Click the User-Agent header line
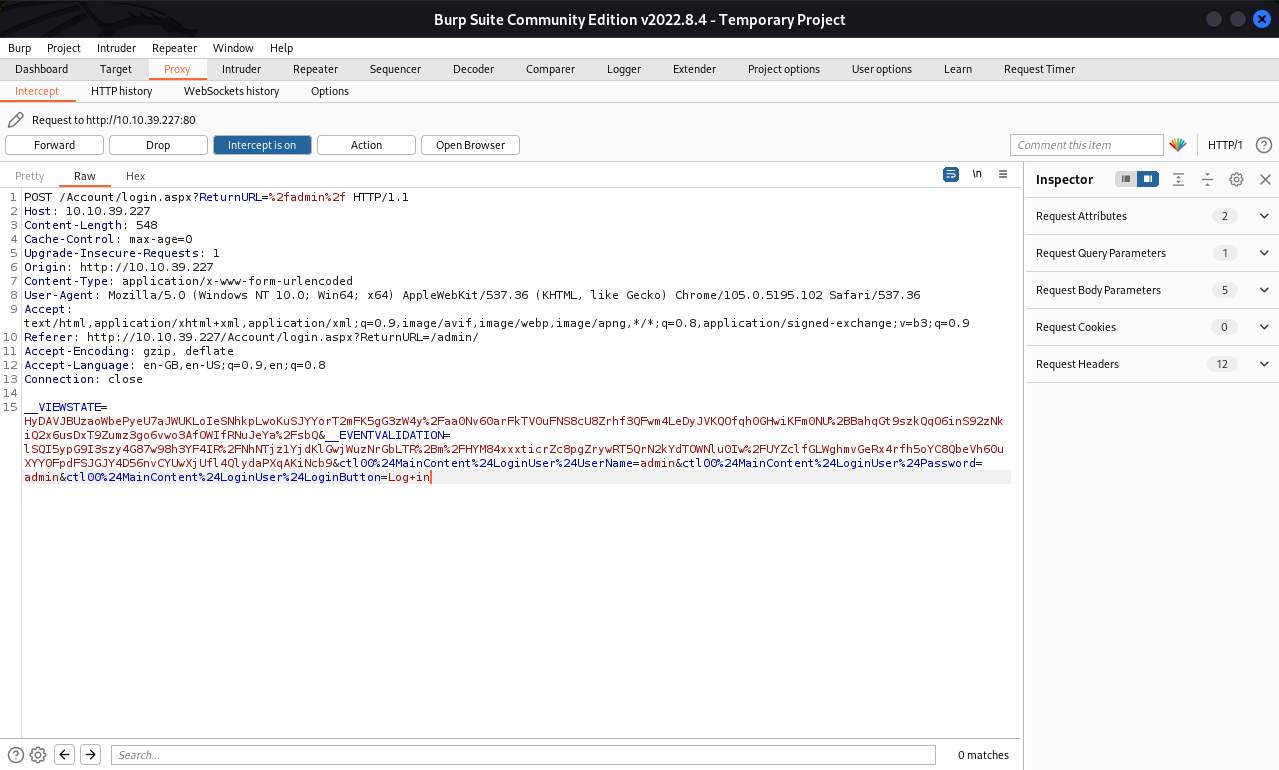The height and width of the screenshot is (770, 1279). 472,295
